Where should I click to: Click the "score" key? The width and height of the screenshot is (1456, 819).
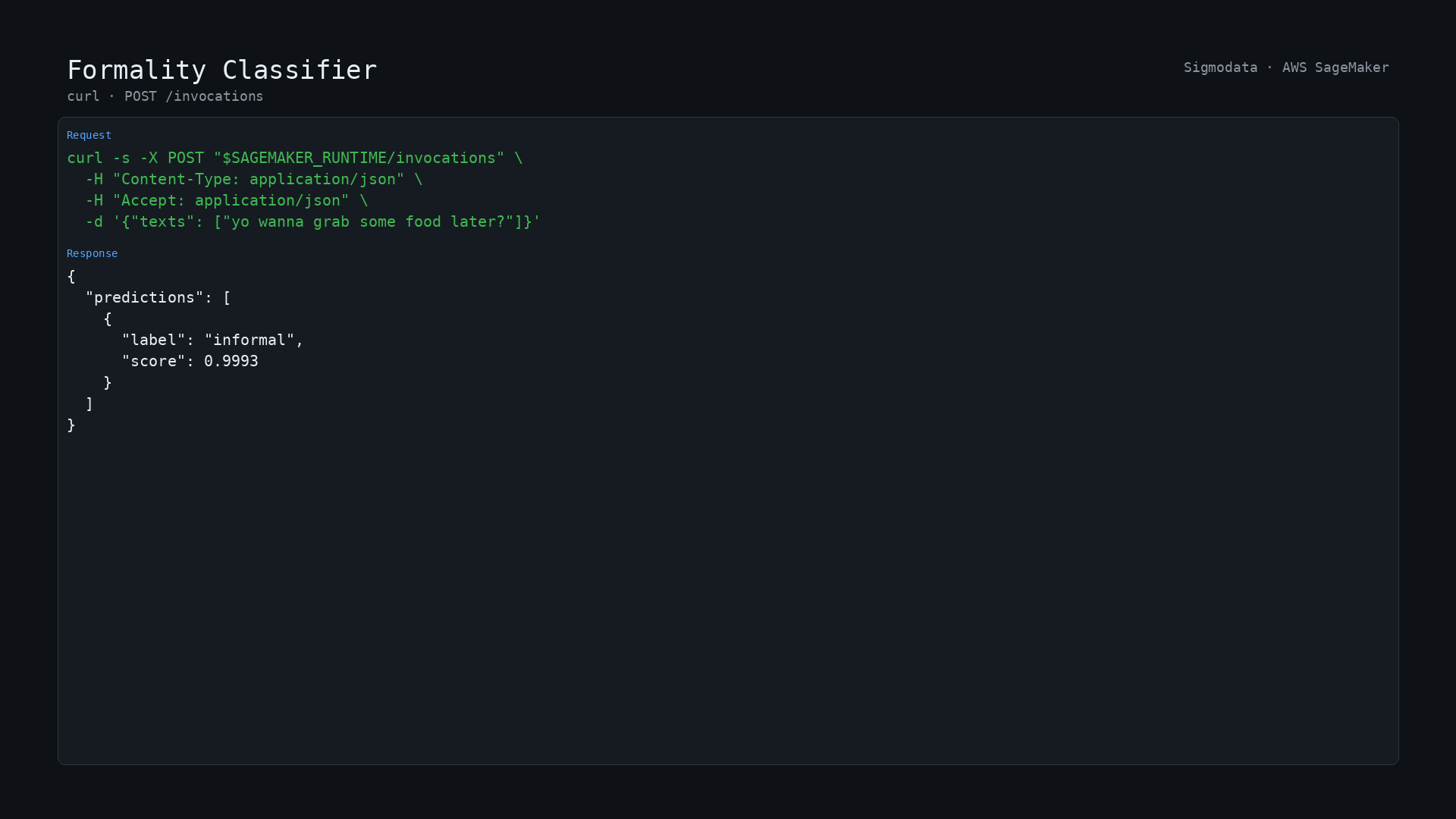153,361
